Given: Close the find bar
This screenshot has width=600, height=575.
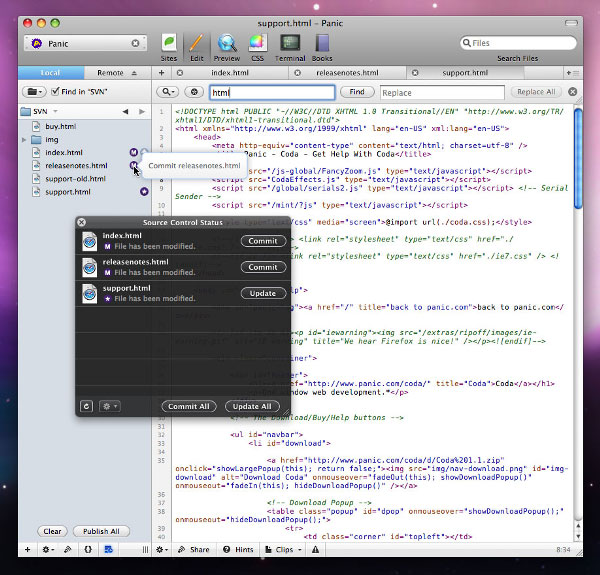Looking at the screenshot, I should [x=572, y=92].
